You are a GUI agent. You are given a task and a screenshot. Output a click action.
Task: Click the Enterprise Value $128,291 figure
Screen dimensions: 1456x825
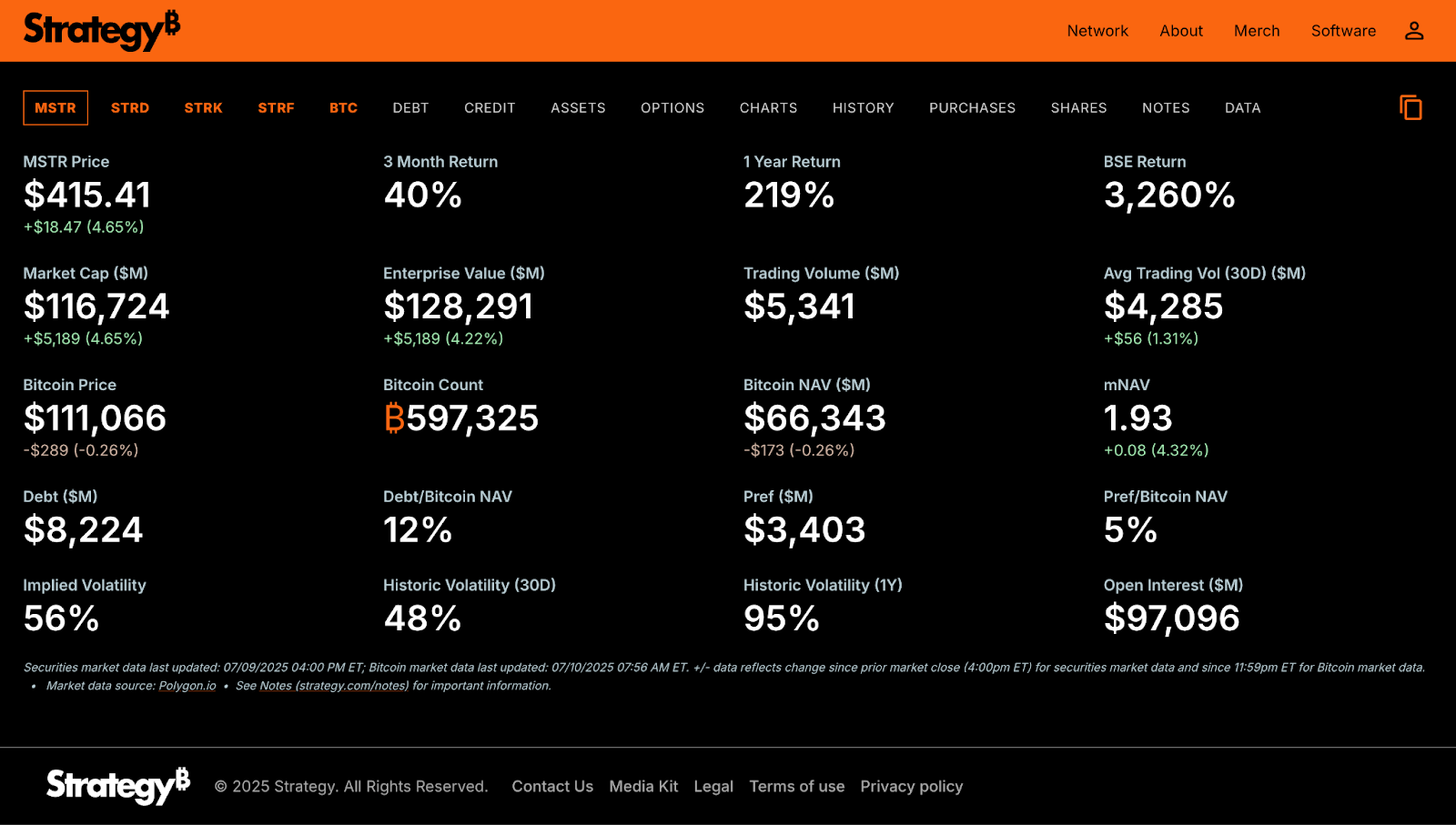(459, 307)
